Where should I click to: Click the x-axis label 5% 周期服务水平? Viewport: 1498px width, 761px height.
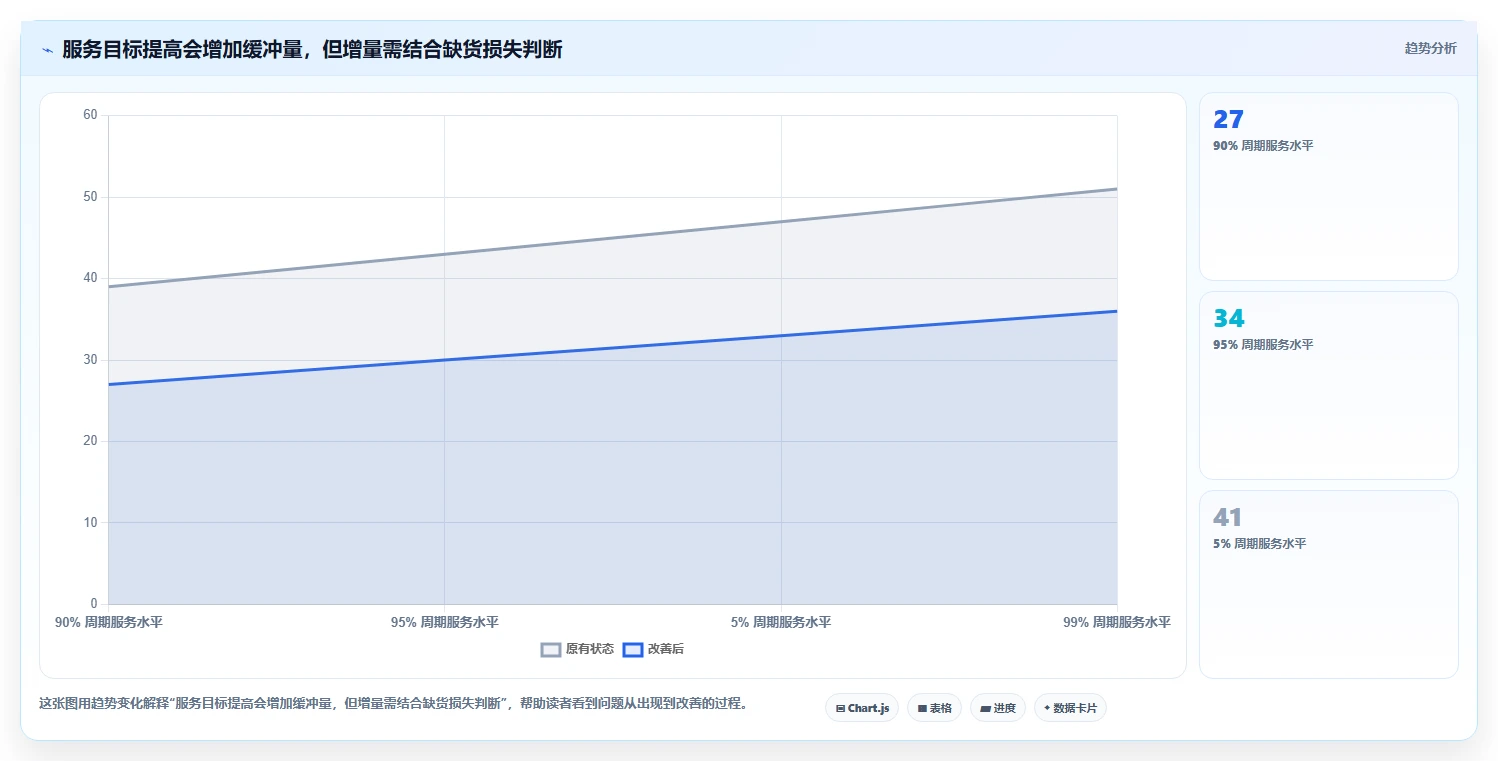[x=781, y=622]
